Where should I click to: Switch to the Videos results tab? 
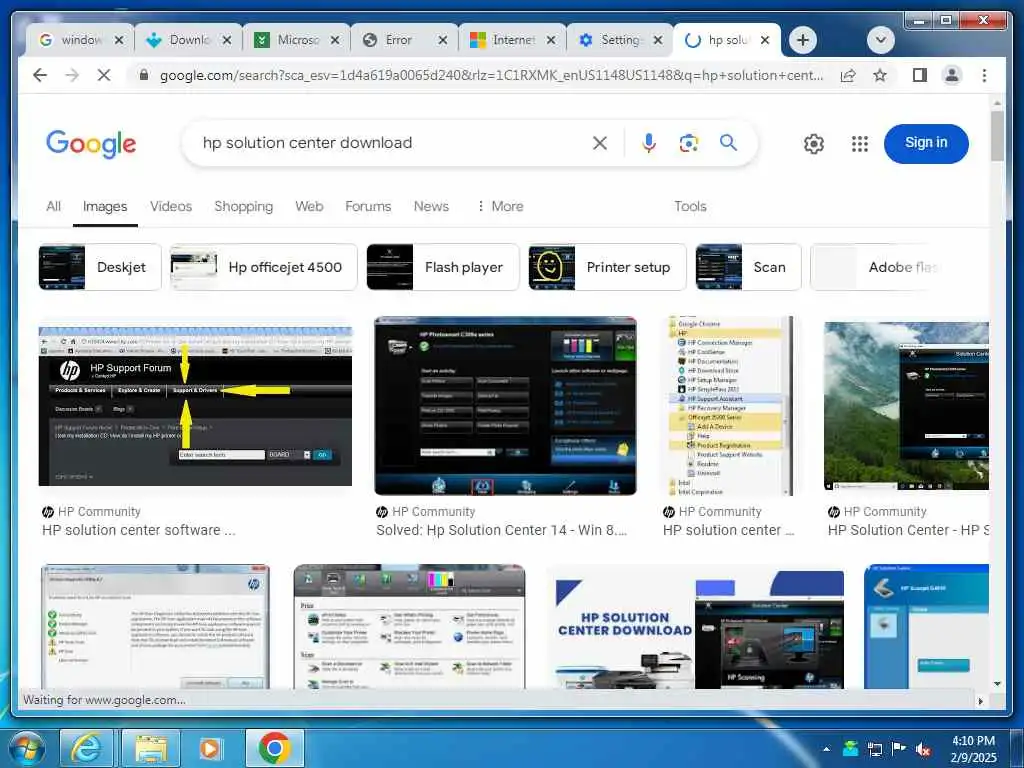pyautogui.click(x=170, y=206)
